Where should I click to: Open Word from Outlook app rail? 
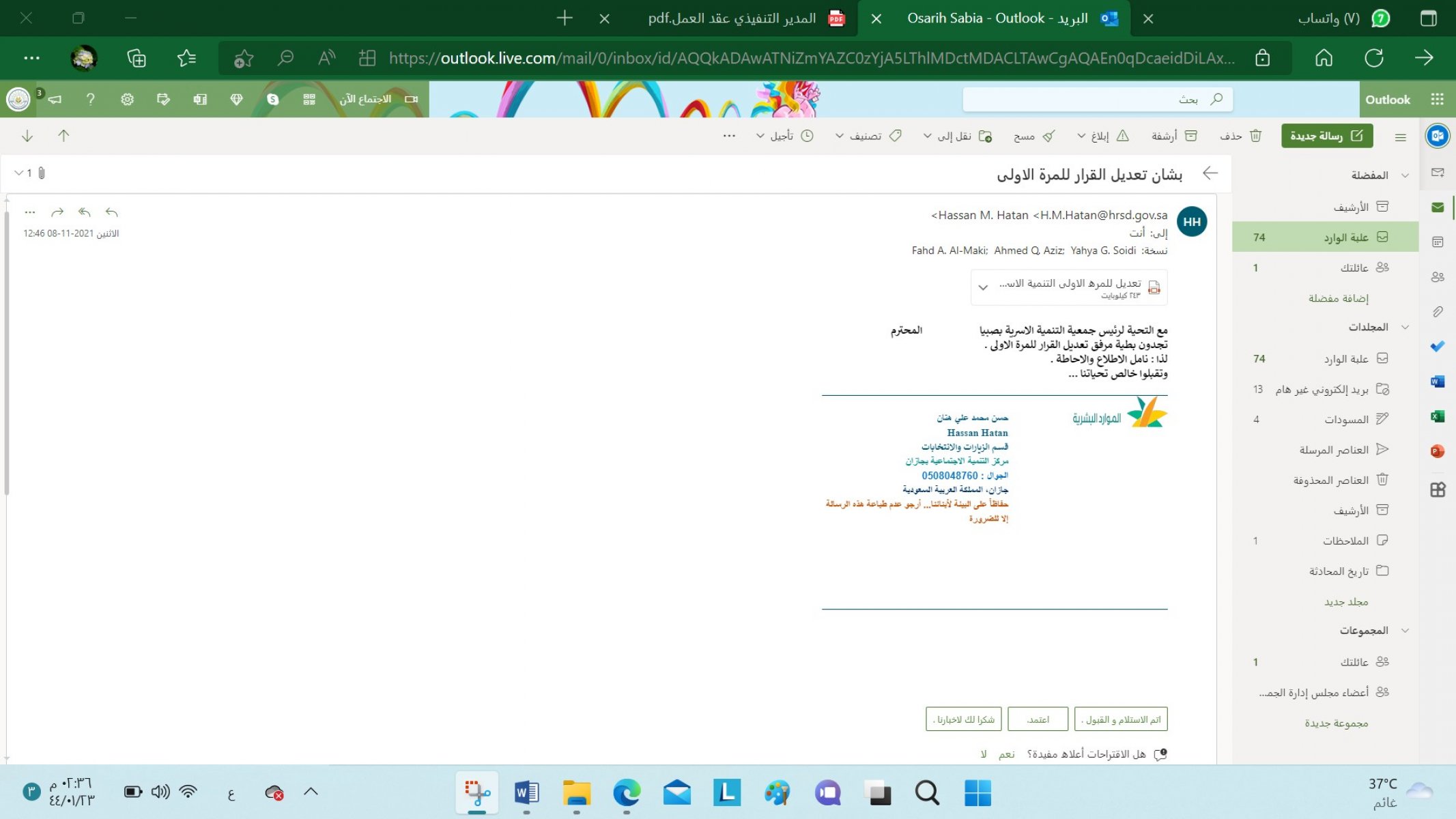tap(1438, 382)
